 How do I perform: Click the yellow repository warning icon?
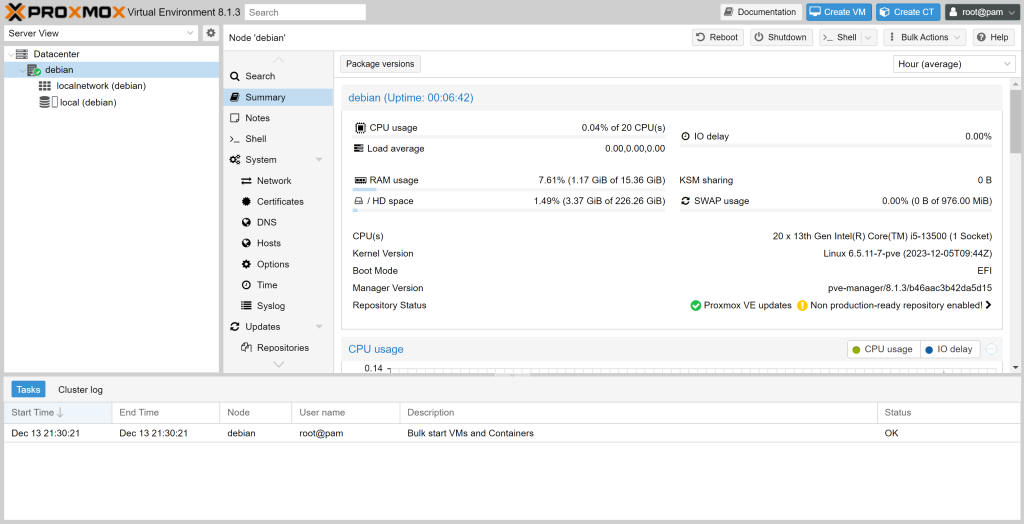tap(802, 305)
